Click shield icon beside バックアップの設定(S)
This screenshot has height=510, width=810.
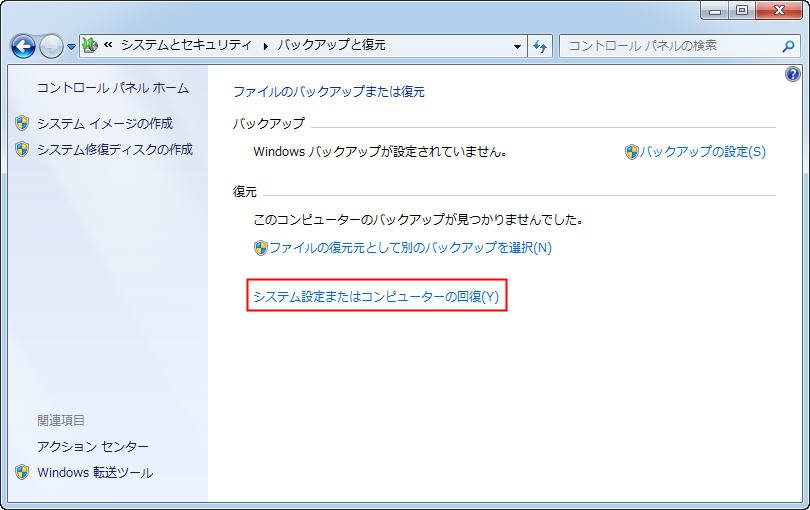[x=631, y=152]
